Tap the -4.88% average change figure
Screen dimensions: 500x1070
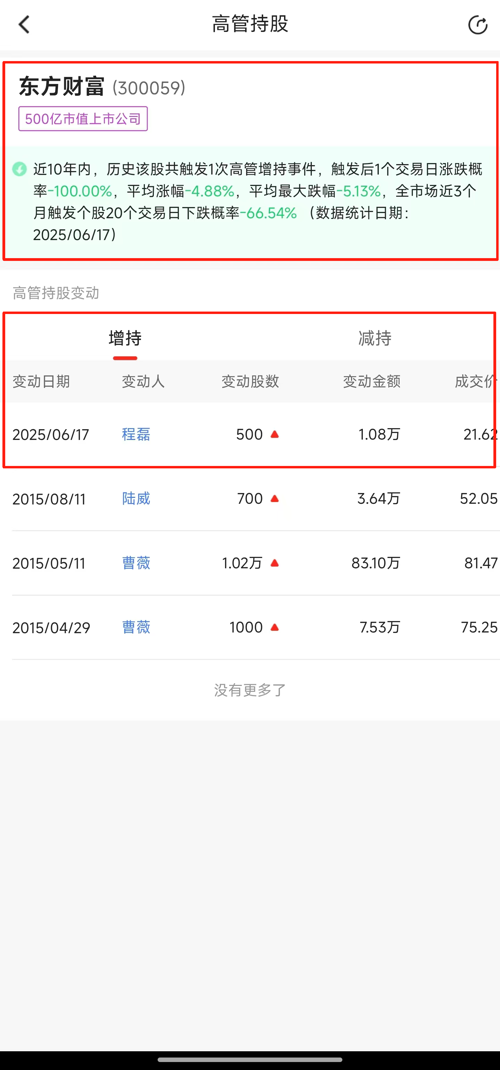click(209, 190)
